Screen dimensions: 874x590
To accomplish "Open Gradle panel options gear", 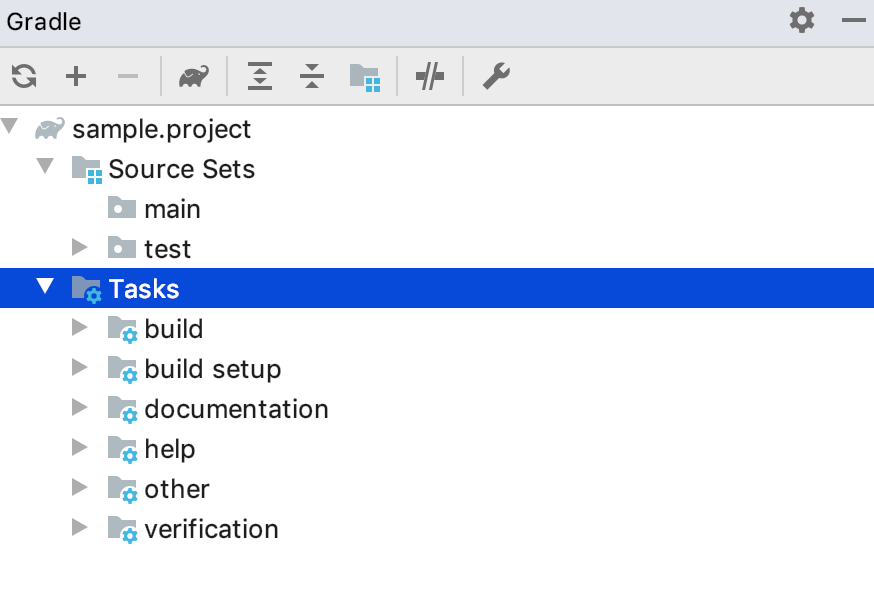I will point(802,21).
